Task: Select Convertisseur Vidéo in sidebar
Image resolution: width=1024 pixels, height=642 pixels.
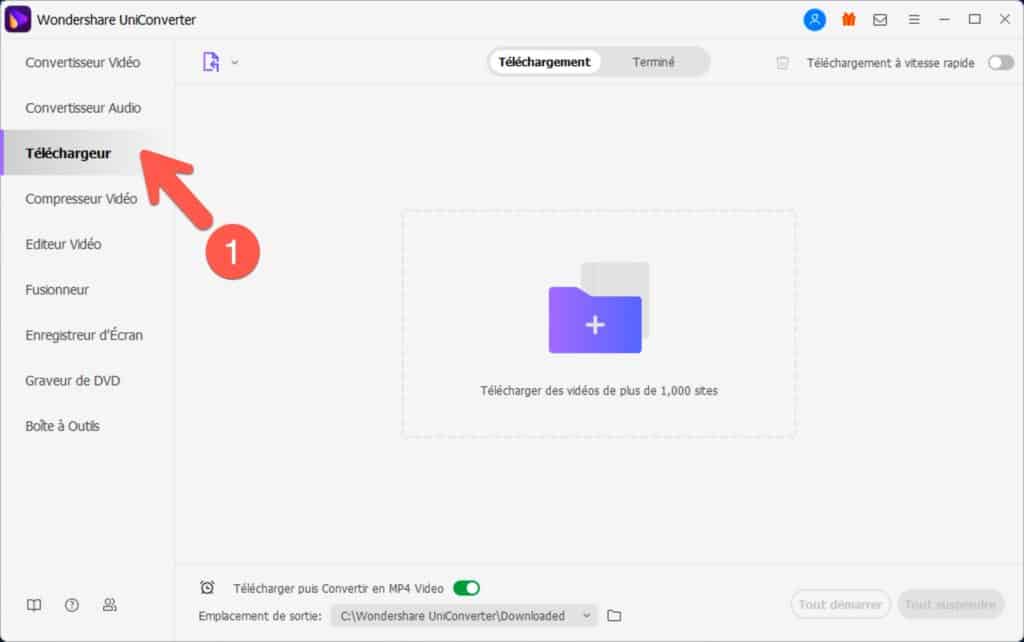Action: pos(83,62)
